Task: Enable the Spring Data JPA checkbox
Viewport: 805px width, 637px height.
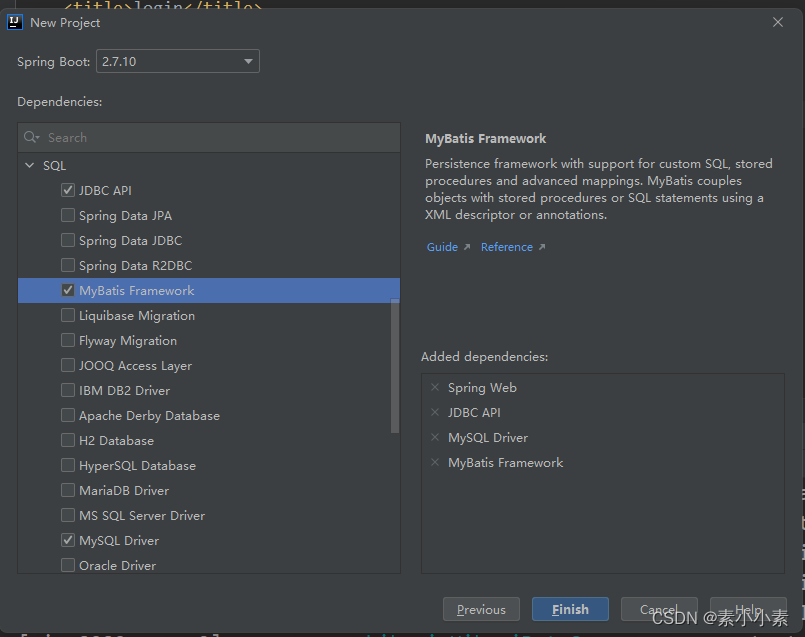Action: 68,215
